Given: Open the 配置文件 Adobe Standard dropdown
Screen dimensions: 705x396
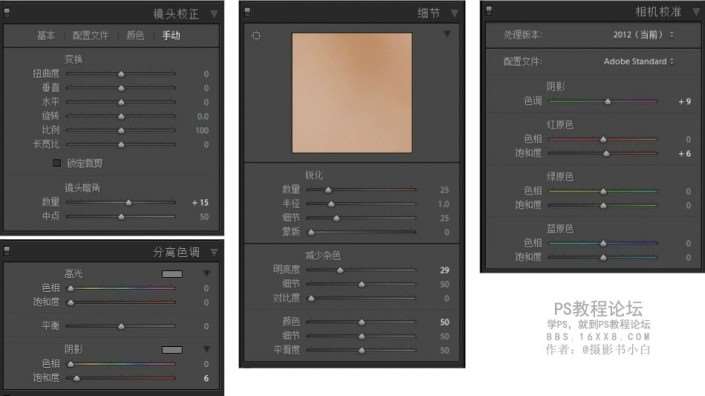Looking at the screenshot, I should (638, 61).
